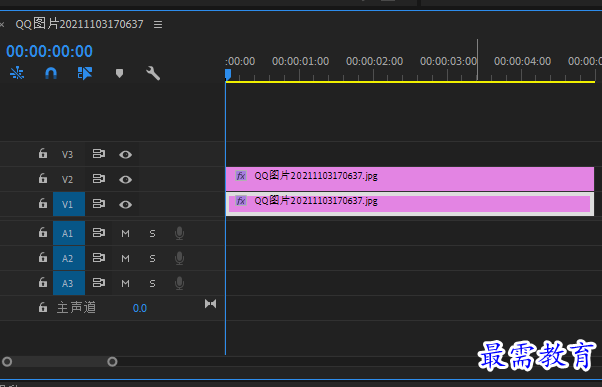Viewport: 602px width, 387px height.
Task: Enable voice-over record on track A1
Action: click(179, 233)
